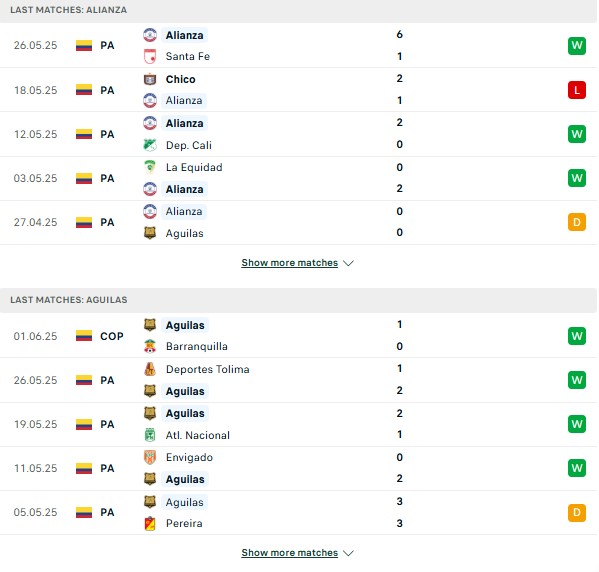Screen dimensions: 599x572
Task: Open the Aguilas vs Pereira 3-3 match row
Action: point(298,512)
